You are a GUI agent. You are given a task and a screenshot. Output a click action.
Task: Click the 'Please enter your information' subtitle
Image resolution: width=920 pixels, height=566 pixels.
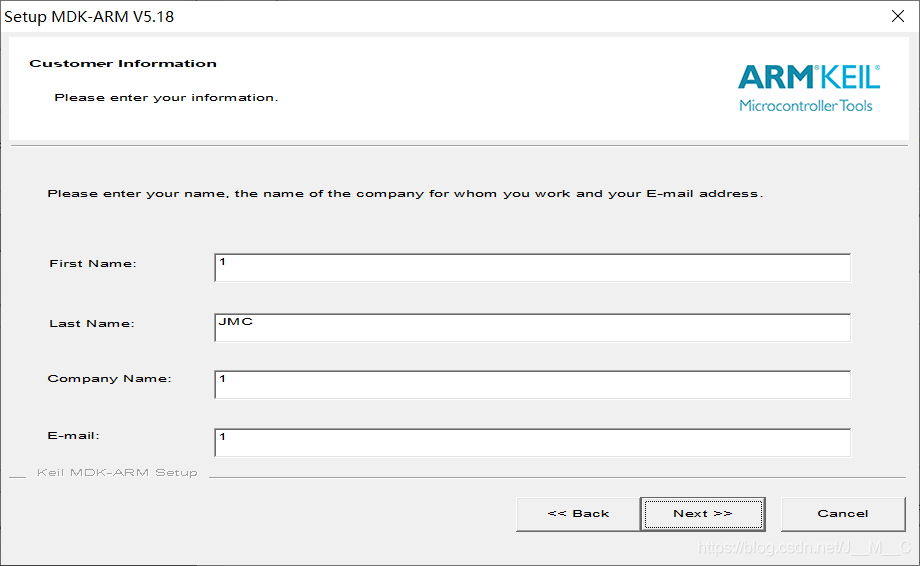click(166, 97)
